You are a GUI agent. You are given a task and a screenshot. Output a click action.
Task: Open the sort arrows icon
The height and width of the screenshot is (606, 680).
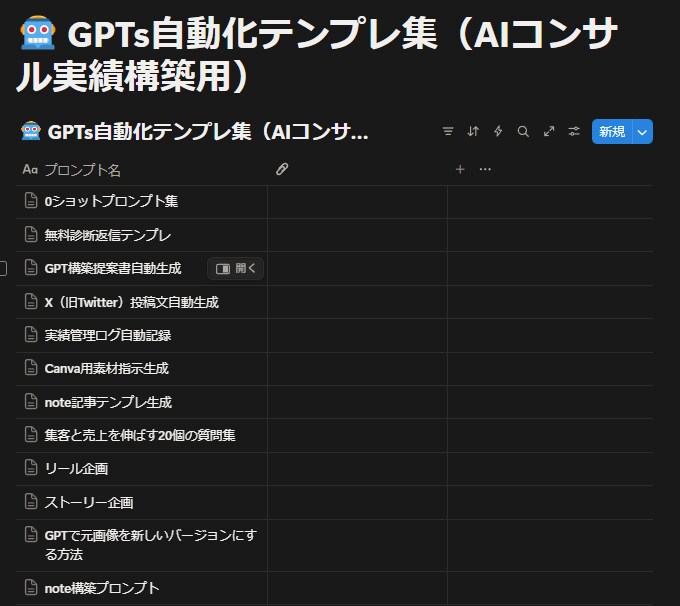point(473,131)
